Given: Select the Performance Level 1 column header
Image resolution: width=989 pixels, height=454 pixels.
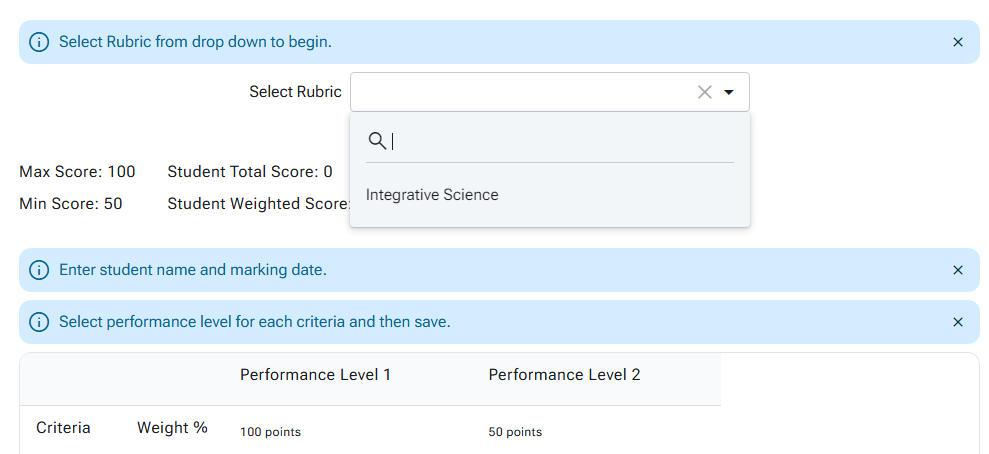Looking at the screenshot, I should click(x=315, y=375).
